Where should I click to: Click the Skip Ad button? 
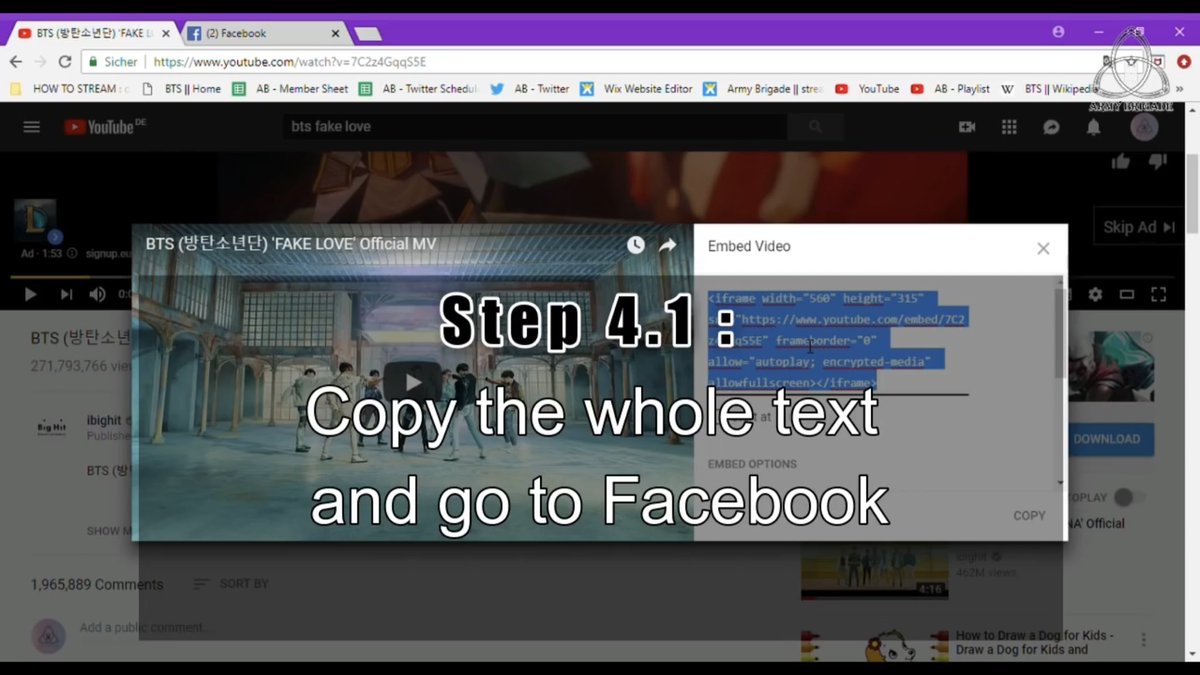pyautogui.click(x=1139, y=227)
